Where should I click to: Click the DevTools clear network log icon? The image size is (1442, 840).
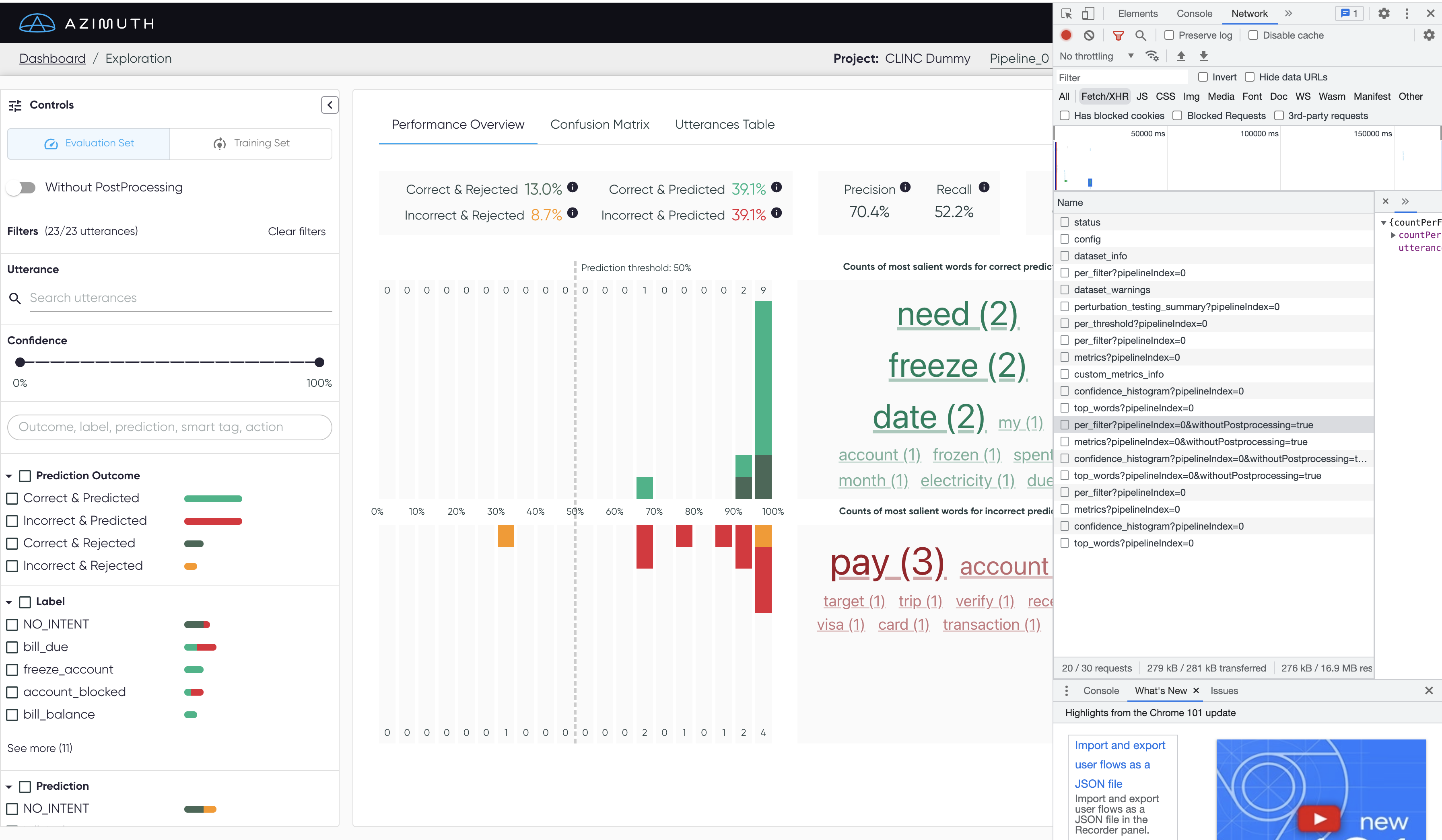1089,35
